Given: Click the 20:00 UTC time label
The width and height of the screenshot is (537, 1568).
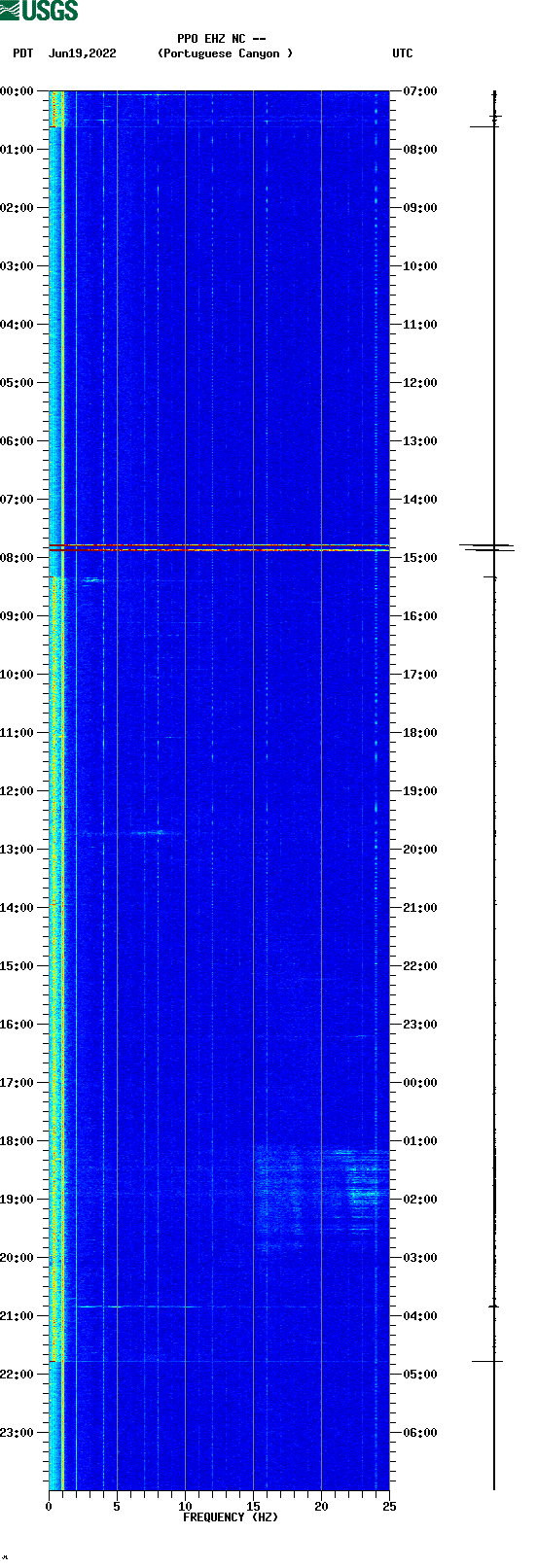Looking at the screenshot, I should click(x=420, y=849).
